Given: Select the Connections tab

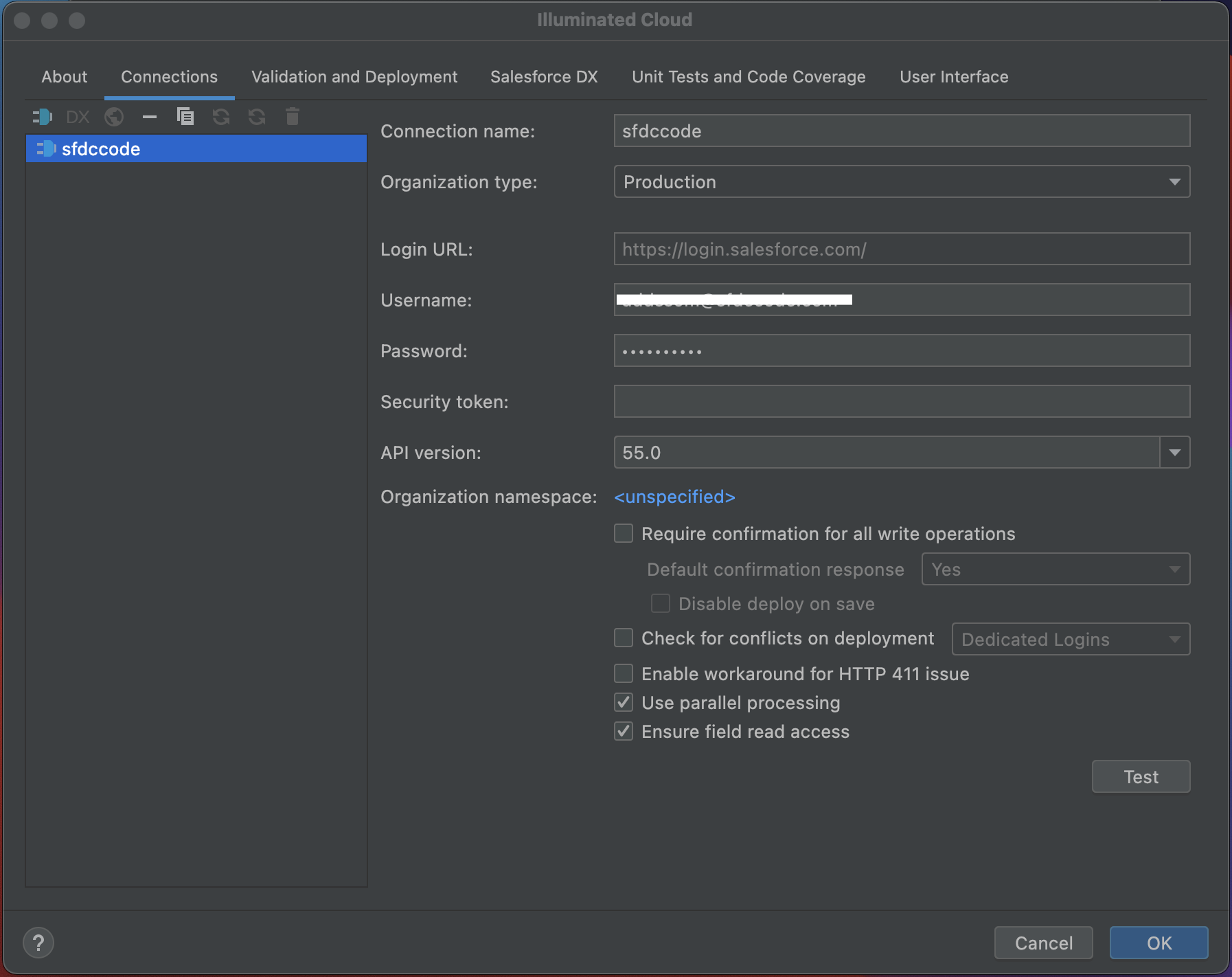Looking at the screenshot, I should point(170,77).
